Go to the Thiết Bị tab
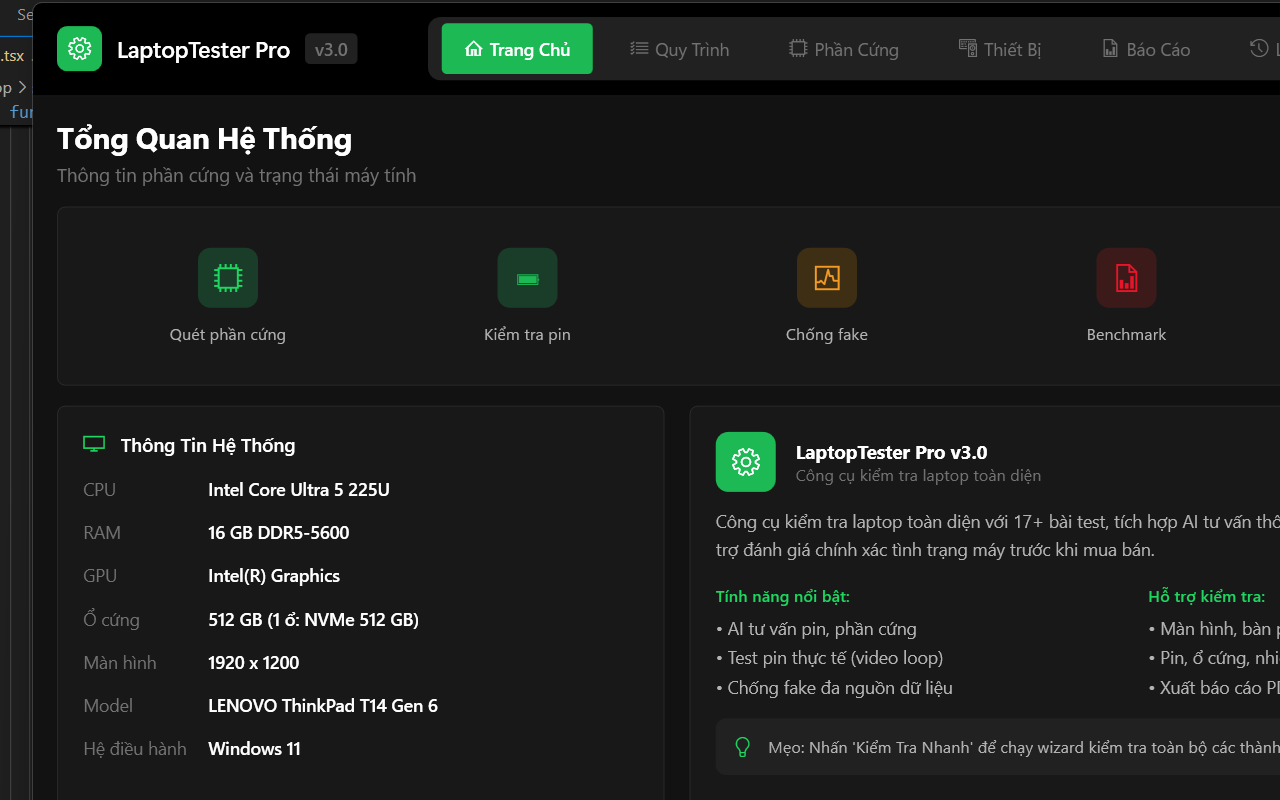 pyautogui.click(x=1000, y=49)
